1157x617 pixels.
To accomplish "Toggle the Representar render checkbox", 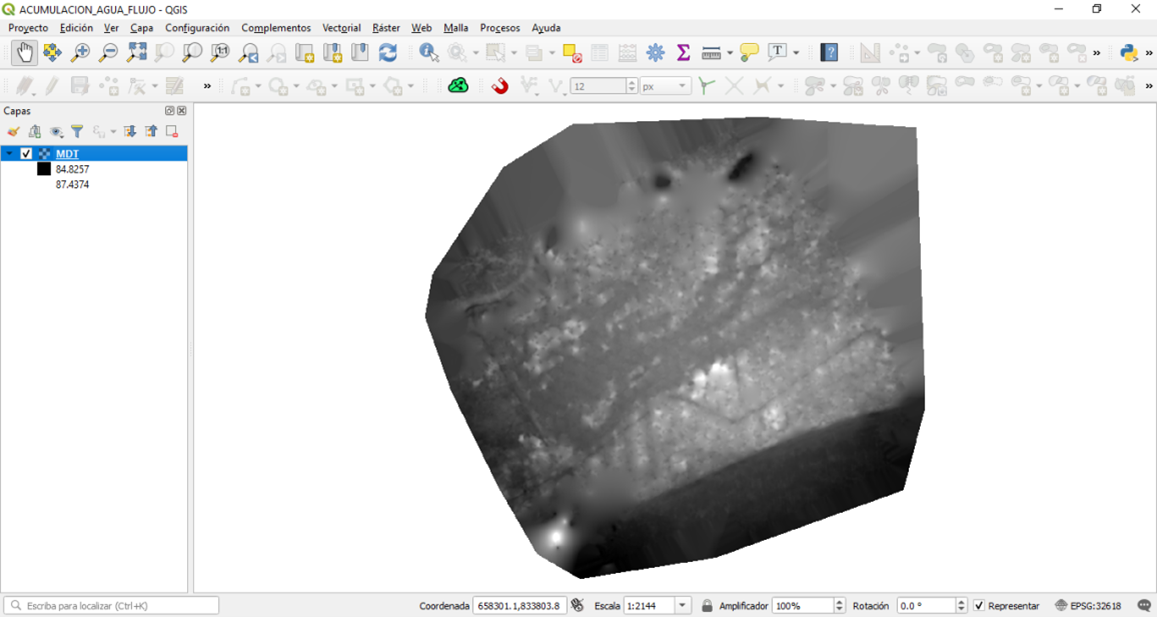I will point(979,606).
